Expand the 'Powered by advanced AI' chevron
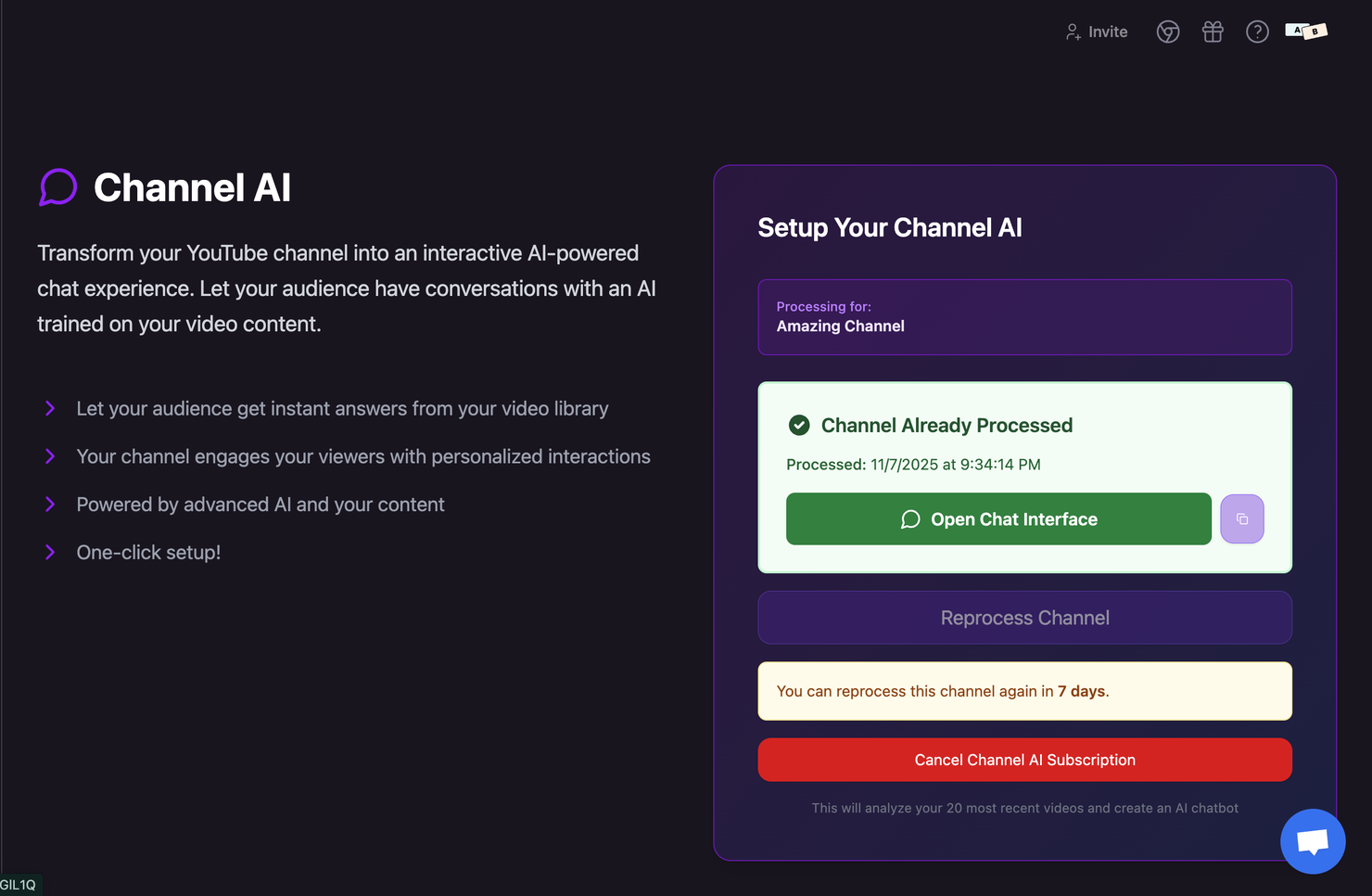1372x896 pixels. point(50,505)
